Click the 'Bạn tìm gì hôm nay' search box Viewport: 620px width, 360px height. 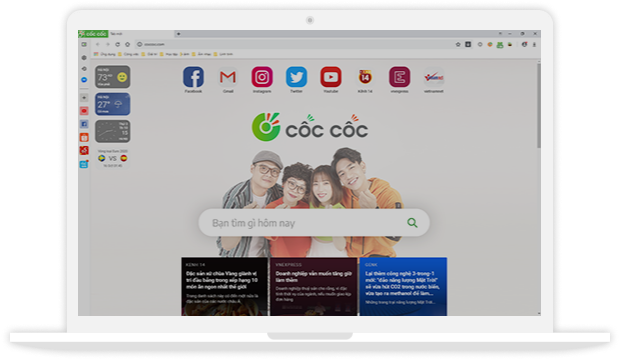(x=314, y=223)
